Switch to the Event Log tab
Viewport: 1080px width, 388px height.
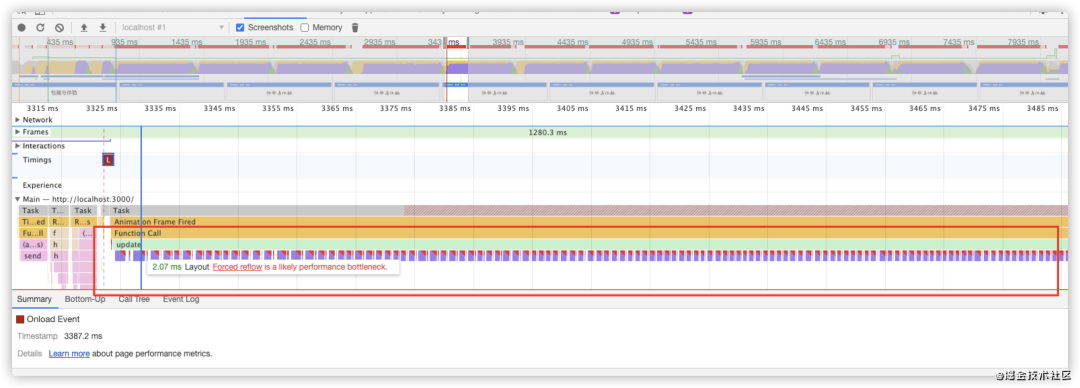tap(180, 300)
